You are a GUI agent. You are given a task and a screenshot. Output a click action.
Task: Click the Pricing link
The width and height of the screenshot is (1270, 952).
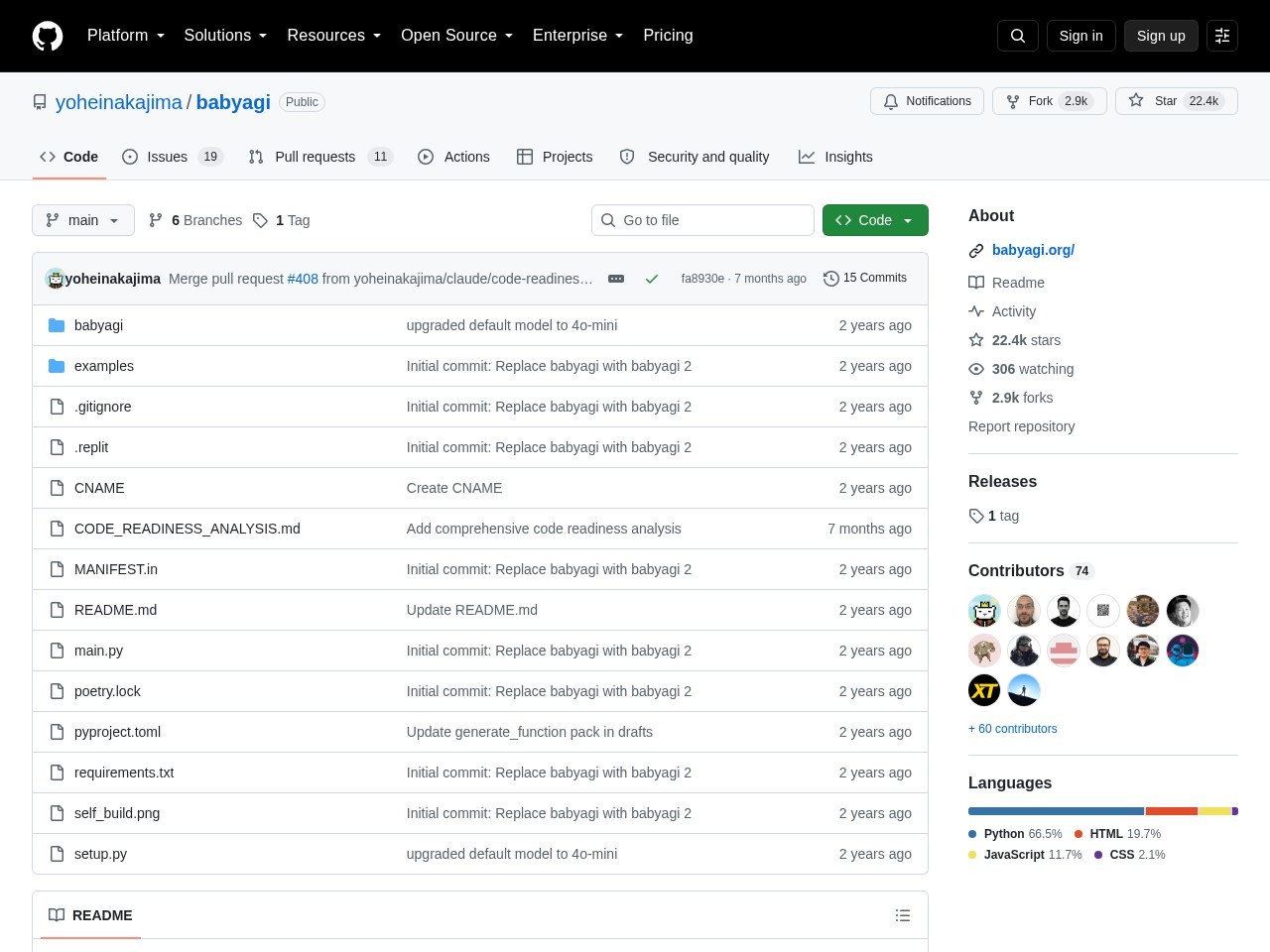668,36
